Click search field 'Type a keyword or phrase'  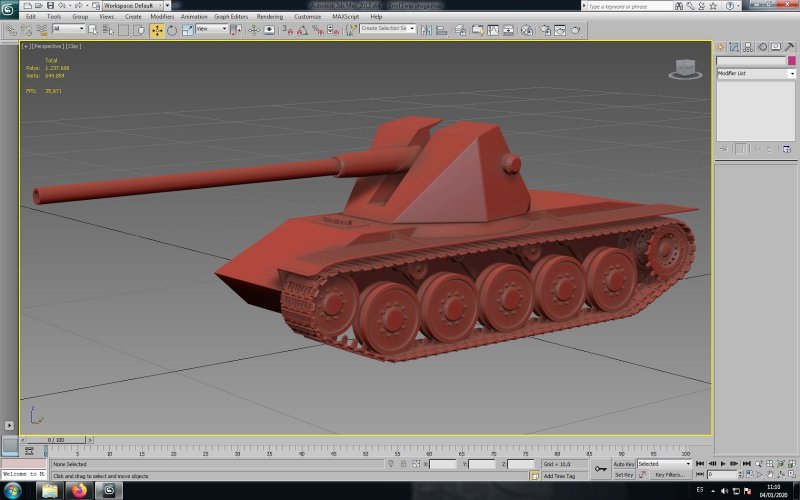[628, 6]
